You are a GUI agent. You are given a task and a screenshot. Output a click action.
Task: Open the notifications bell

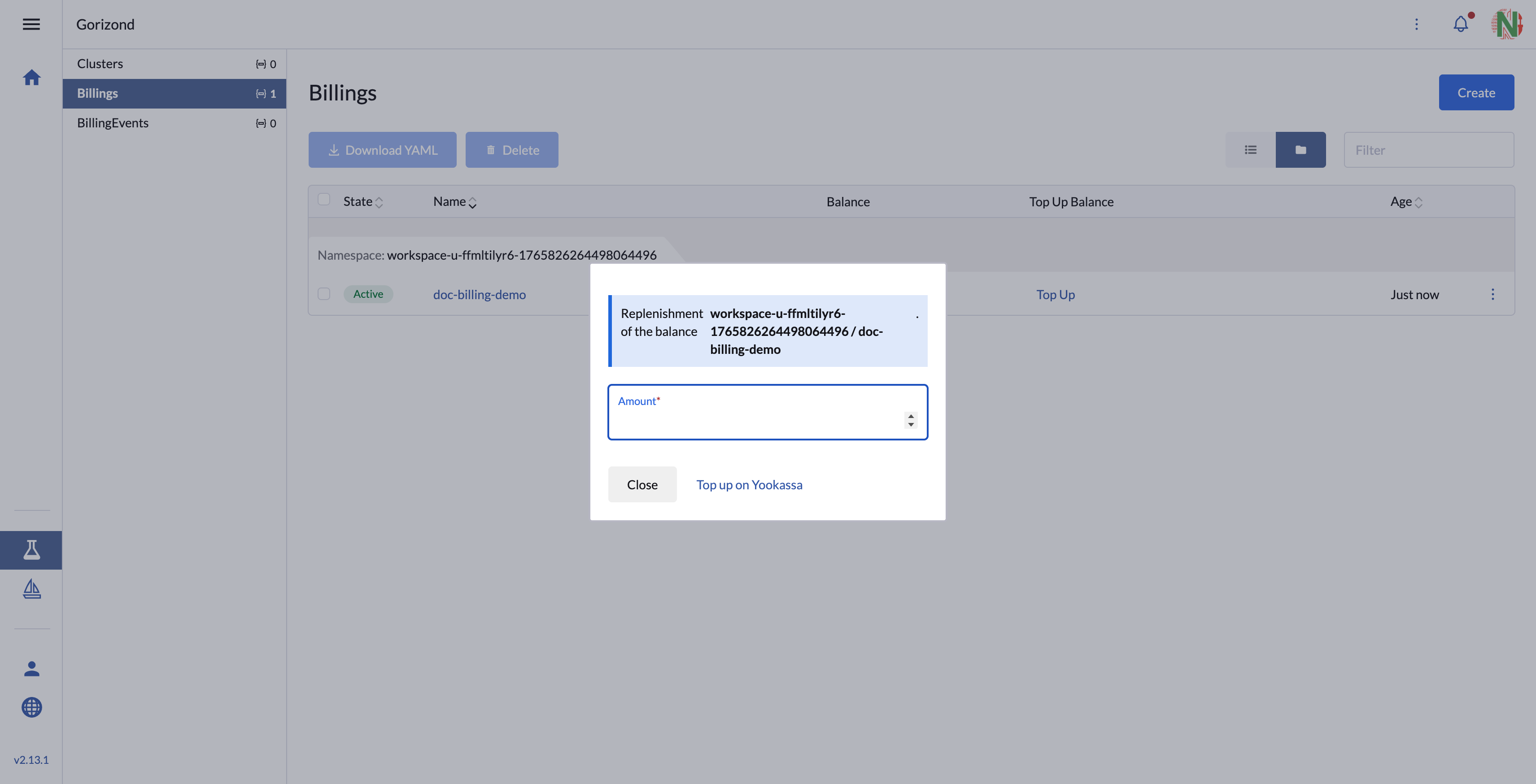click(x=1460, y=24)
